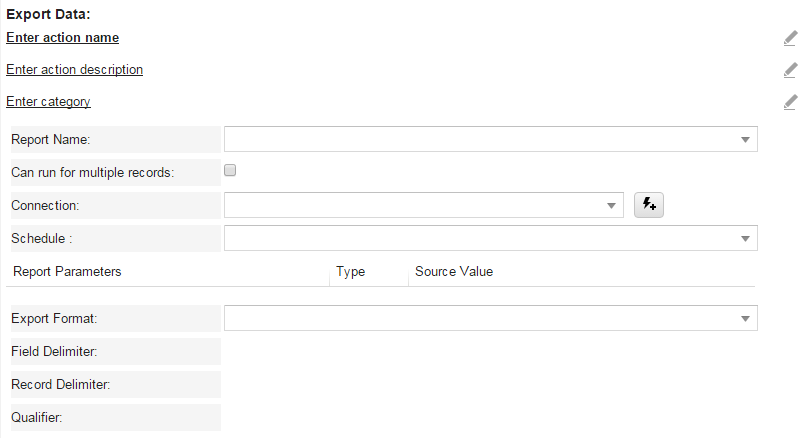
Task: Expand the Export Format dropdown arrow
Action: coord(745,318)
